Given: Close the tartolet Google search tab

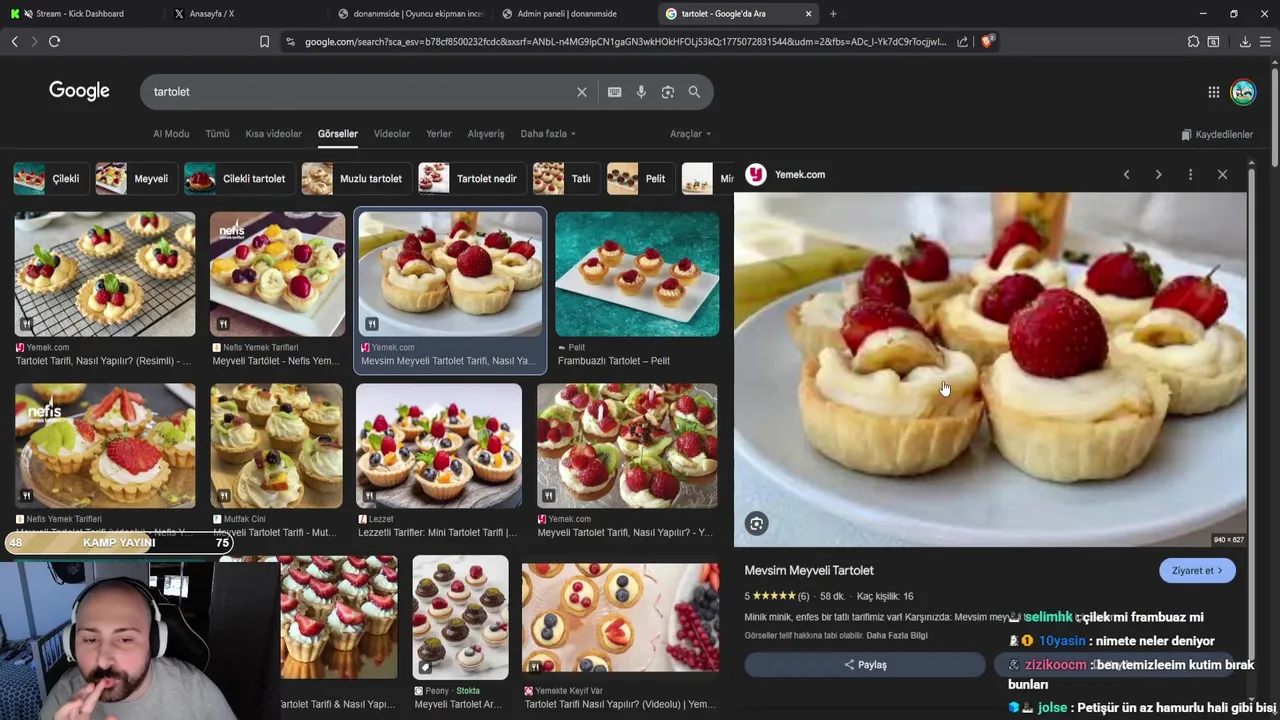Looking at the screenshot, I should coord(808,14).
